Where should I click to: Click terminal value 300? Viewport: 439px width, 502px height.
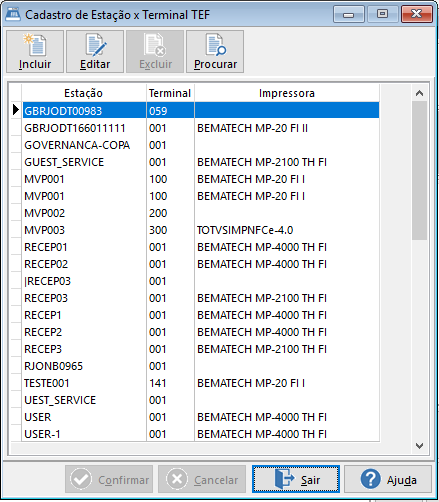(170, 230)
